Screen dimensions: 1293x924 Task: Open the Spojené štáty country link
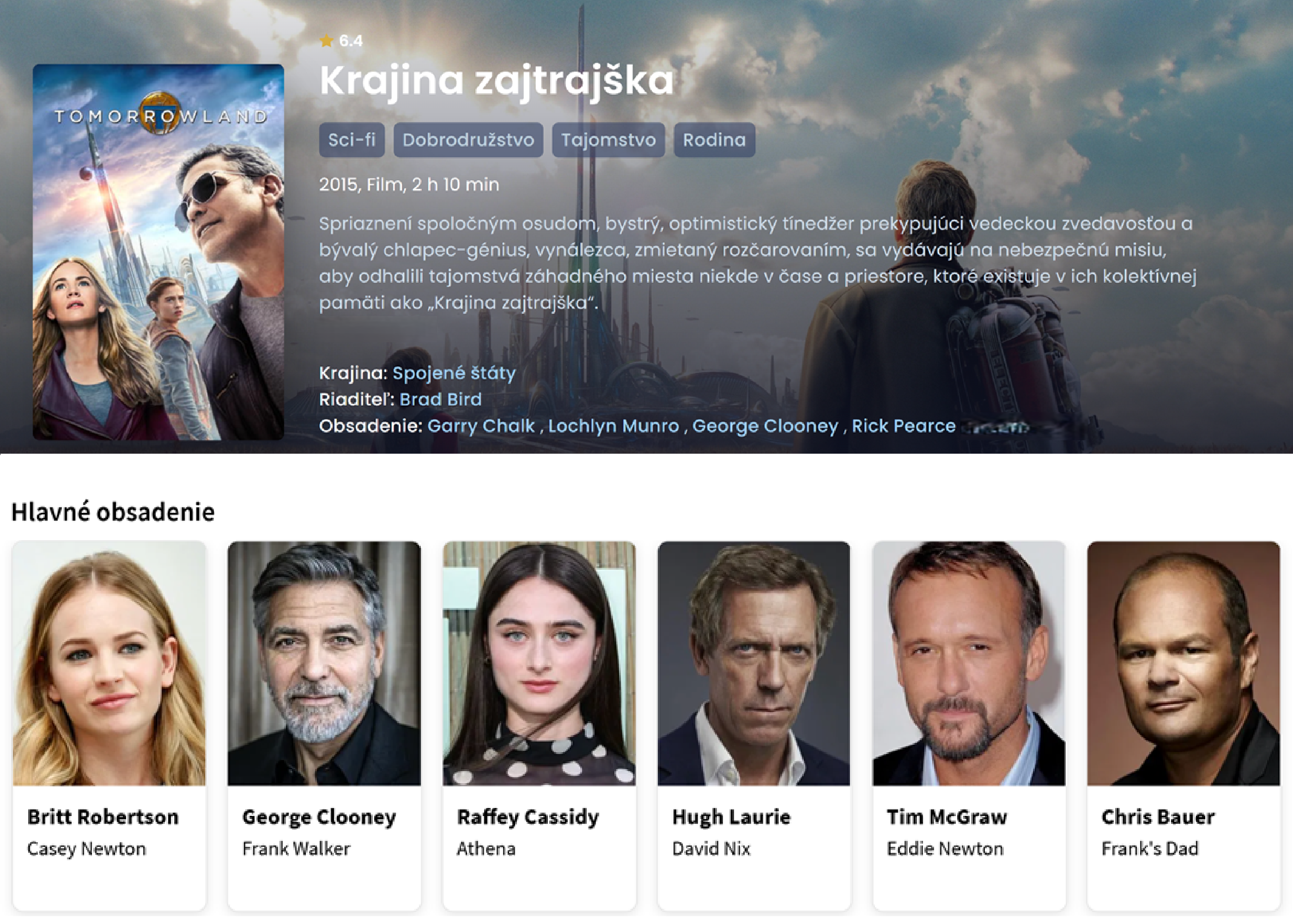click(x=454, y=373)
